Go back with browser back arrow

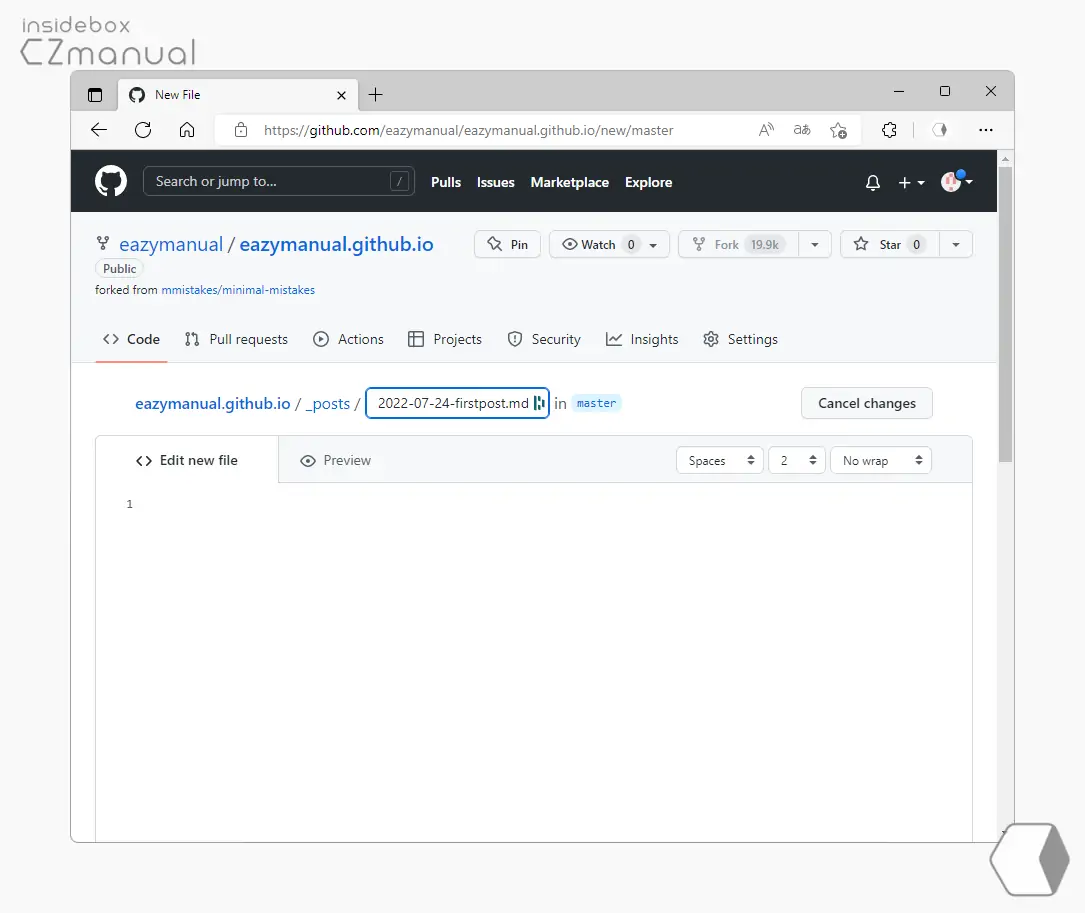(x=99, y=130)
